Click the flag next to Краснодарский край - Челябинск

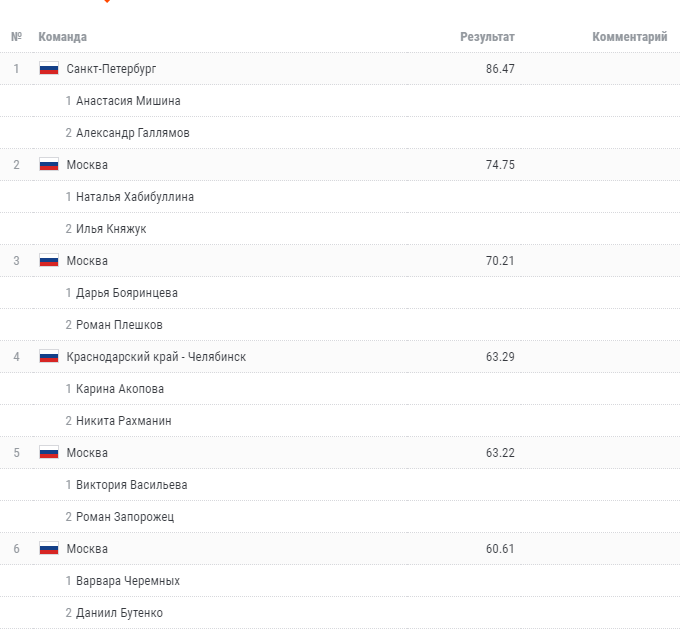49,357
